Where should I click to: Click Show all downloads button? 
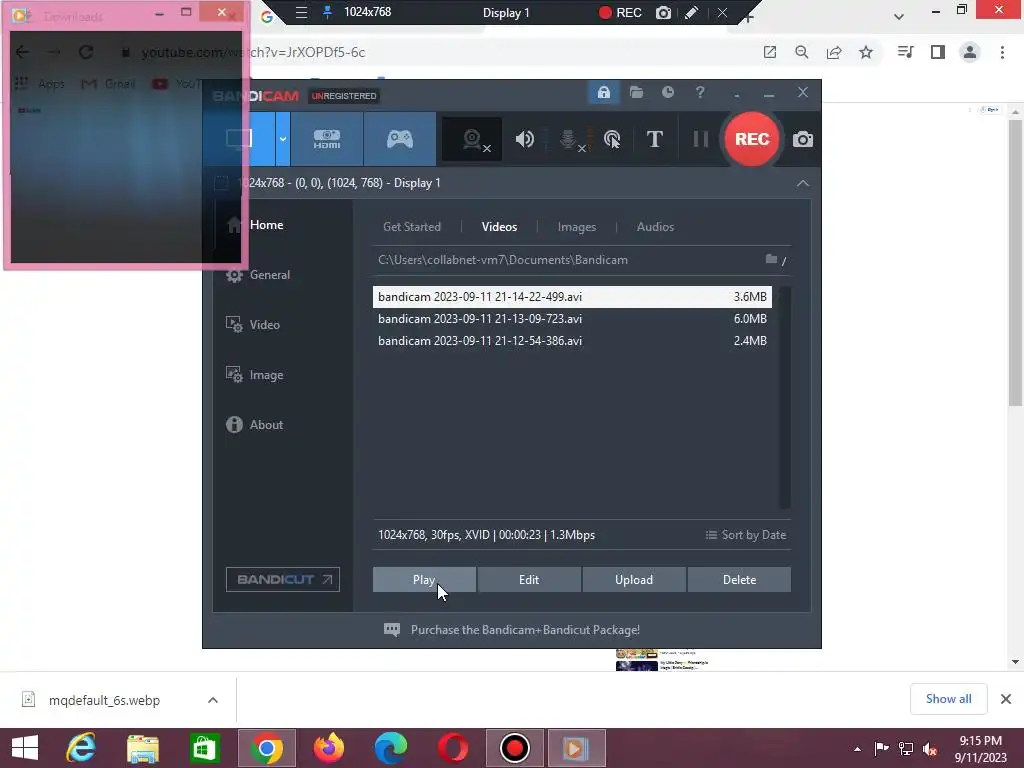click(x=948, y=699)
